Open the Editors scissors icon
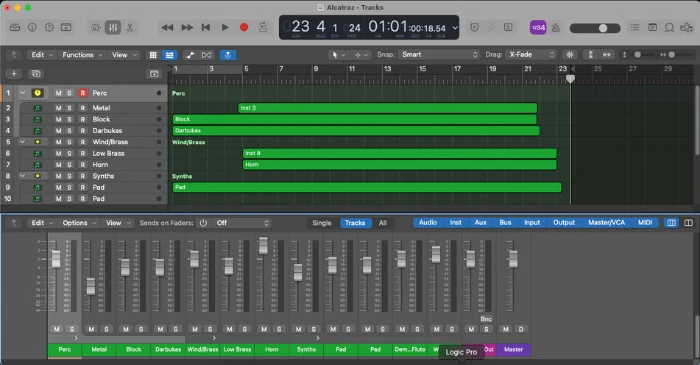The image size is (700, 365). (130, 28)
